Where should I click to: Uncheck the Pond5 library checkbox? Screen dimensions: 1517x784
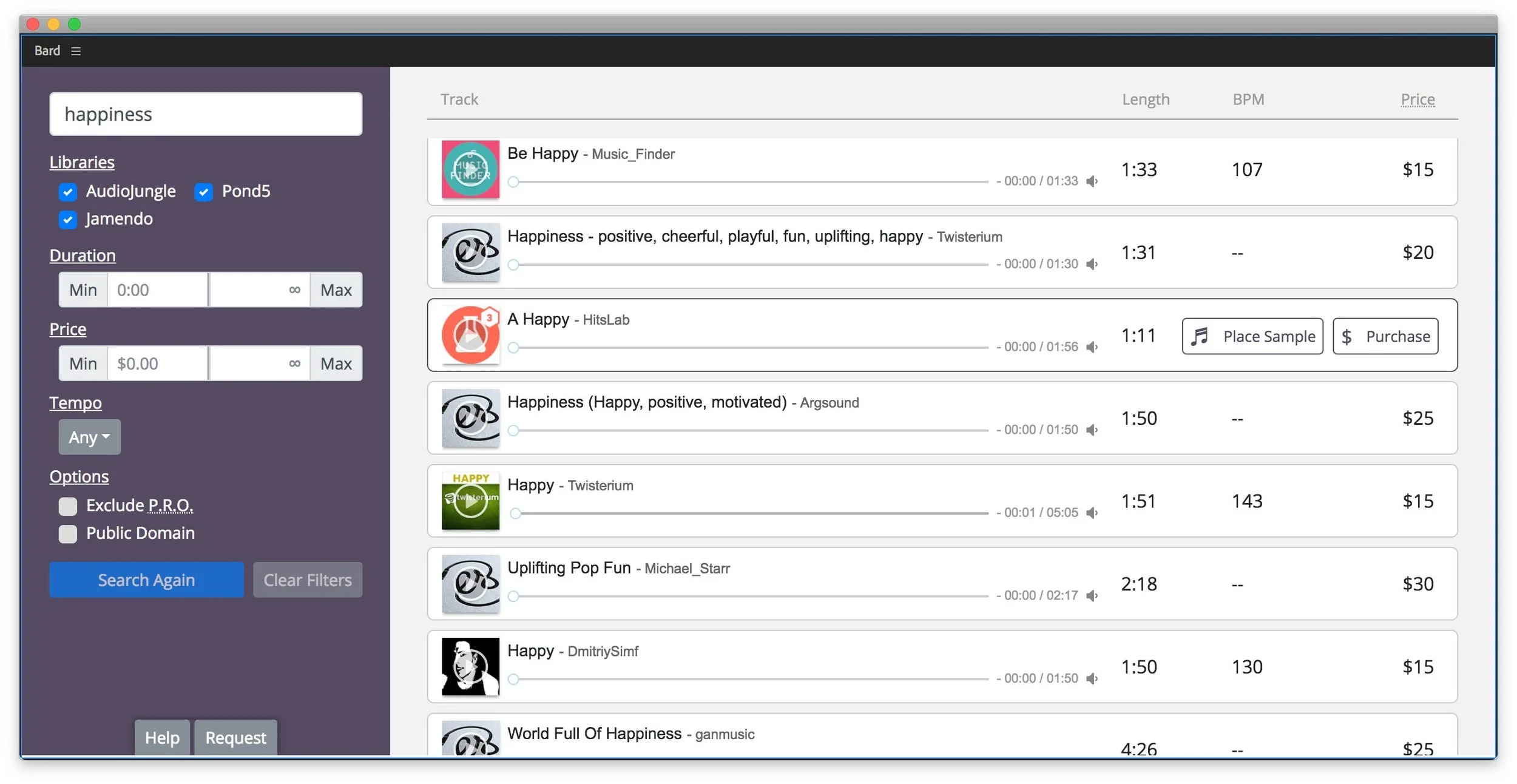(204, 192)
